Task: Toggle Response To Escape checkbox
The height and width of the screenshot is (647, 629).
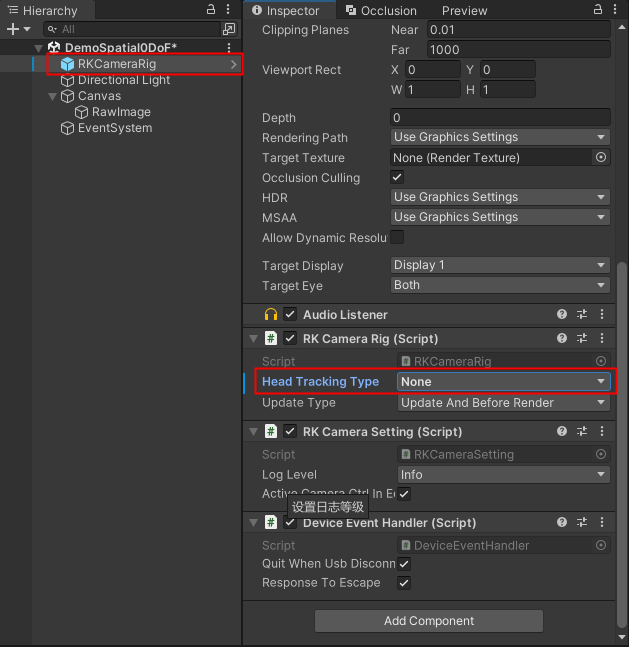Action: (x=404, y=583)
